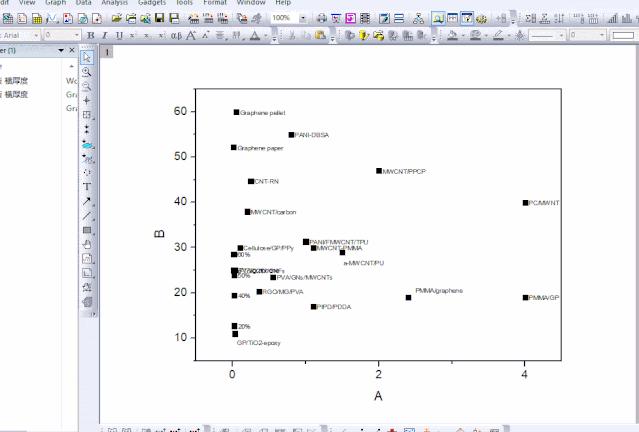Select the Line tool
Image resolution: width=639 pixels, height=432 pixels.
tap(87, 216)
